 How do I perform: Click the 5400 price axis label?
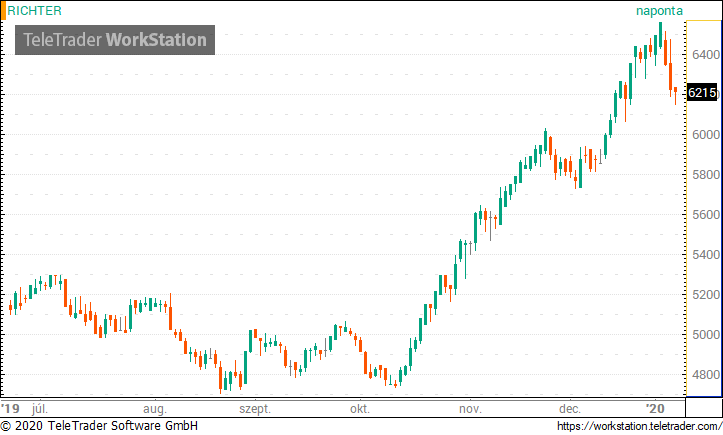tap(706, 255)
